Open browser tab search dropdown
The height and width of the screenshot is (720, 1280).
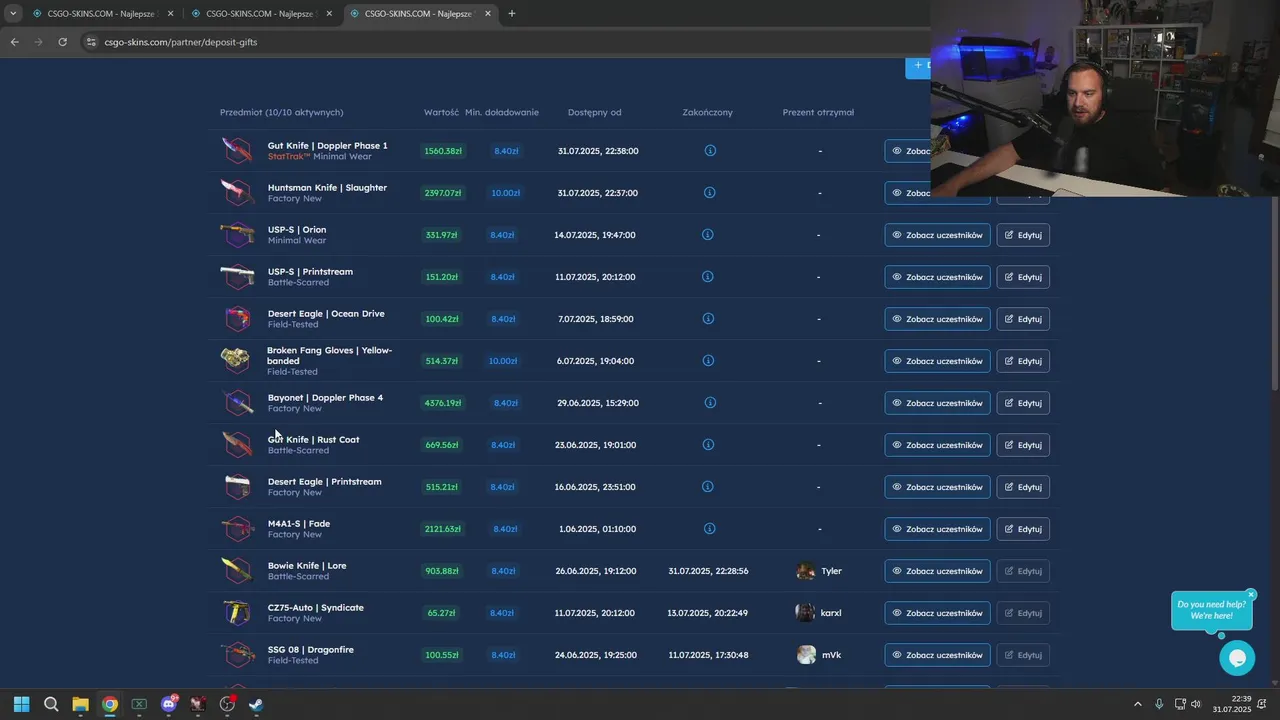coord(12,14)
